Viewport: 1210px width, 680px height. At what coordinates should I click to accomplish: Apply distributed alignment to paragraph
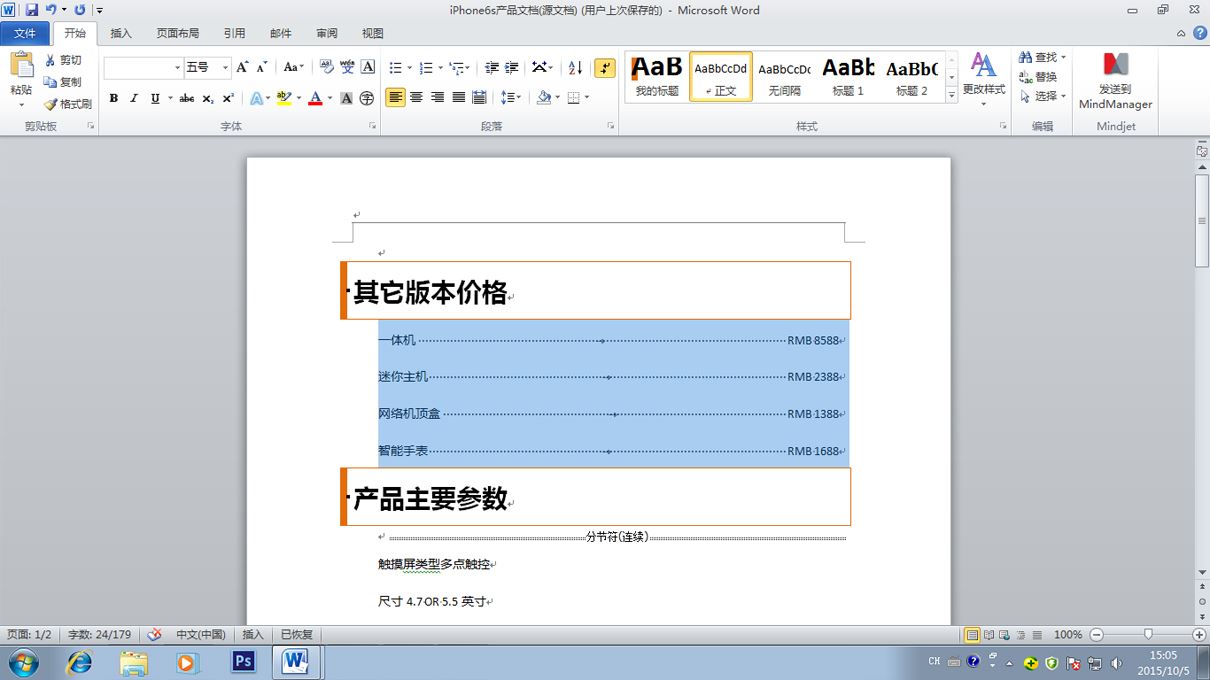click(479, 97)
